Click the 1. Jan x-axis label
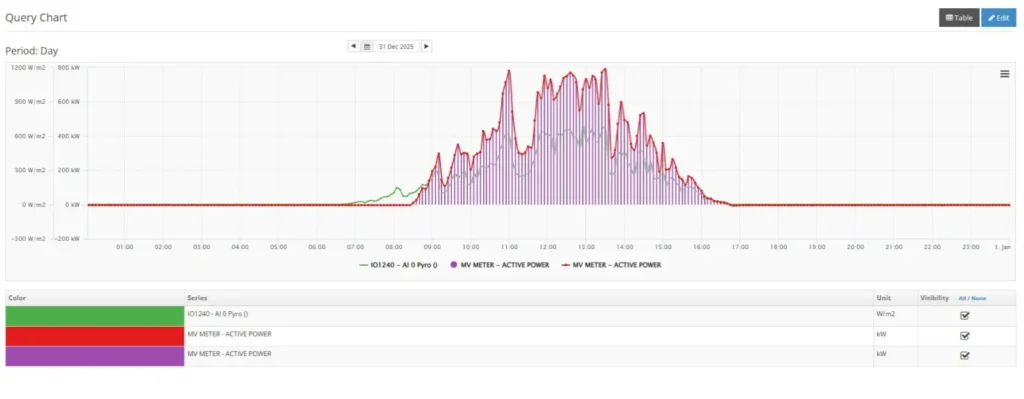 pyautogui.click(x=1002, y=247)
